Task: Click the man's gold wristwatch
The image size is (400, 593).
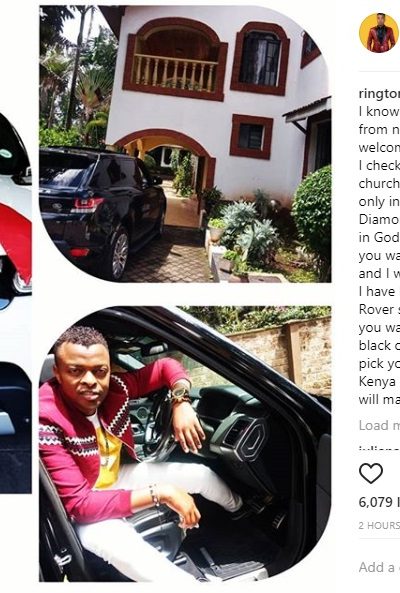Action: point(180,393)
